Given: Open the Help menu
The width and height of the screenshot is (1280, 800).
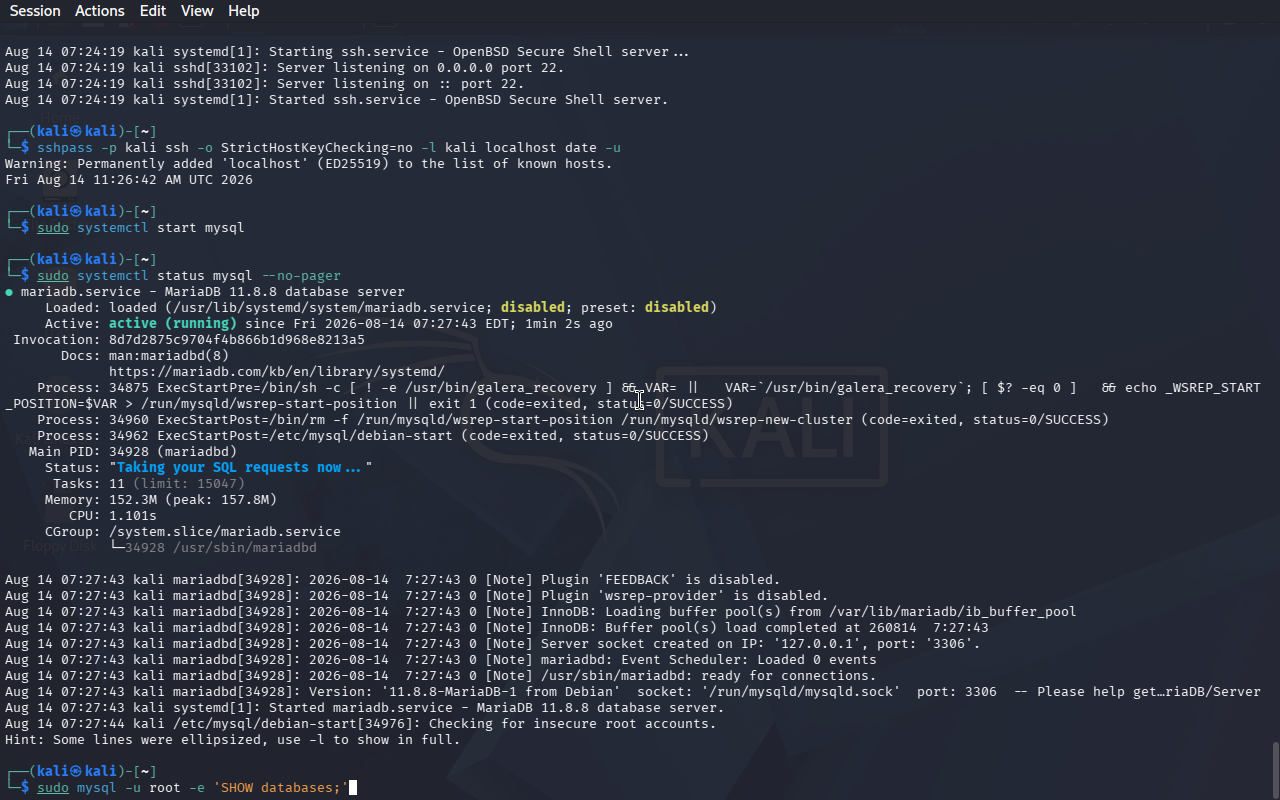Looking at the screenshot, I should 244,11.
